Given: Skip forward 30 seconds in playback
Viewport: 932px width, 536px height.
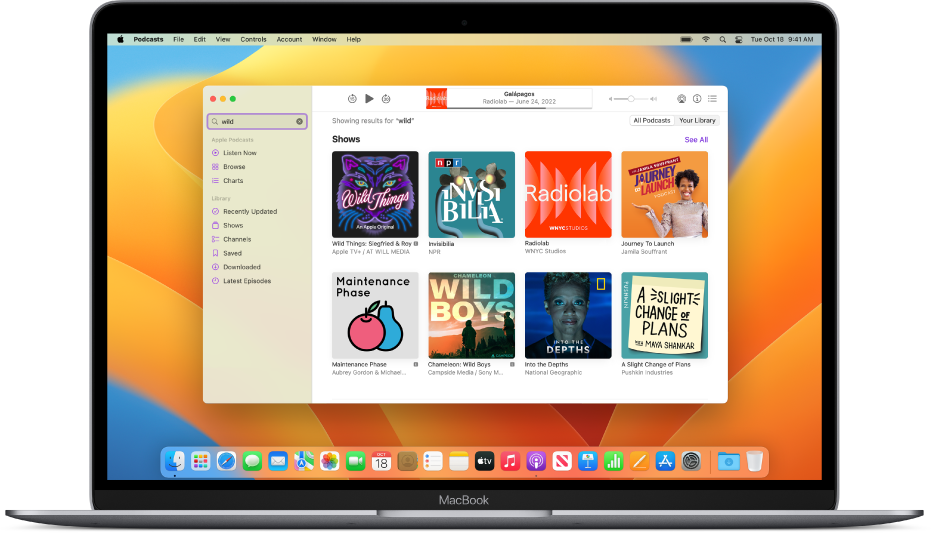Looking at the screenshot, I should point(386,99).
